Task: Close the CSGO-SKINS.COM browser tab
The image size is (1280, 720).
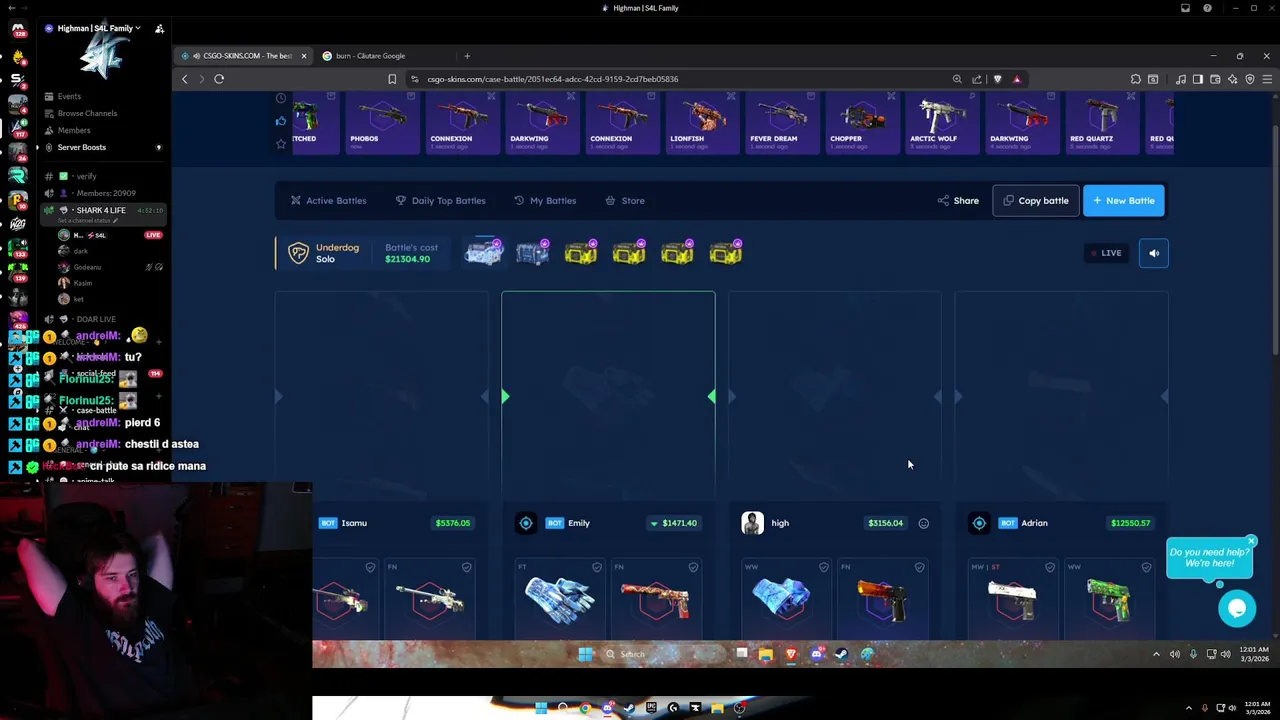Action: (303, 56)
